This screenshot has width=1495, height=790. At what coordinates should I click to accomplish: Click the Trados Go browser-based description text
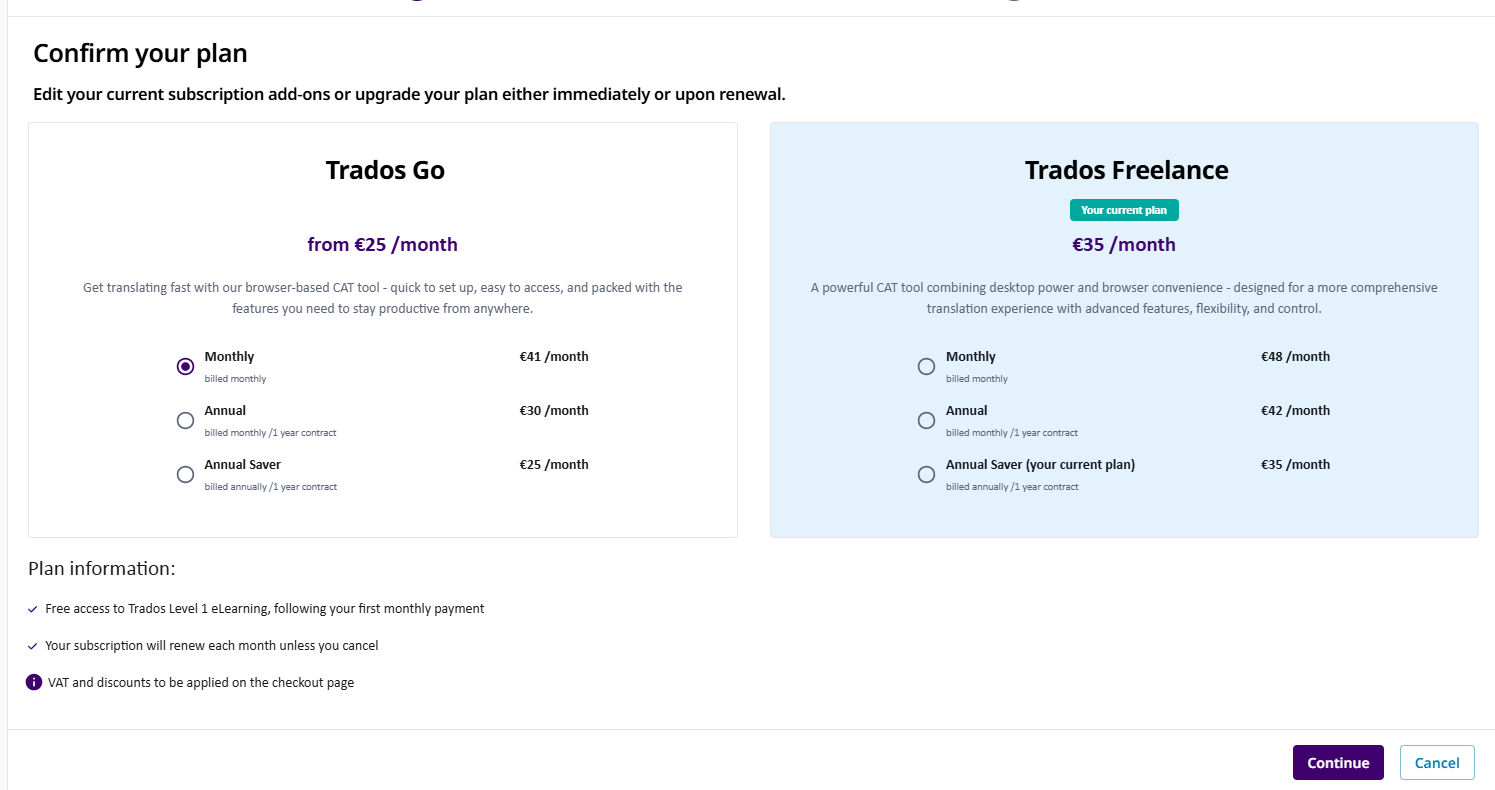(382, 298)
